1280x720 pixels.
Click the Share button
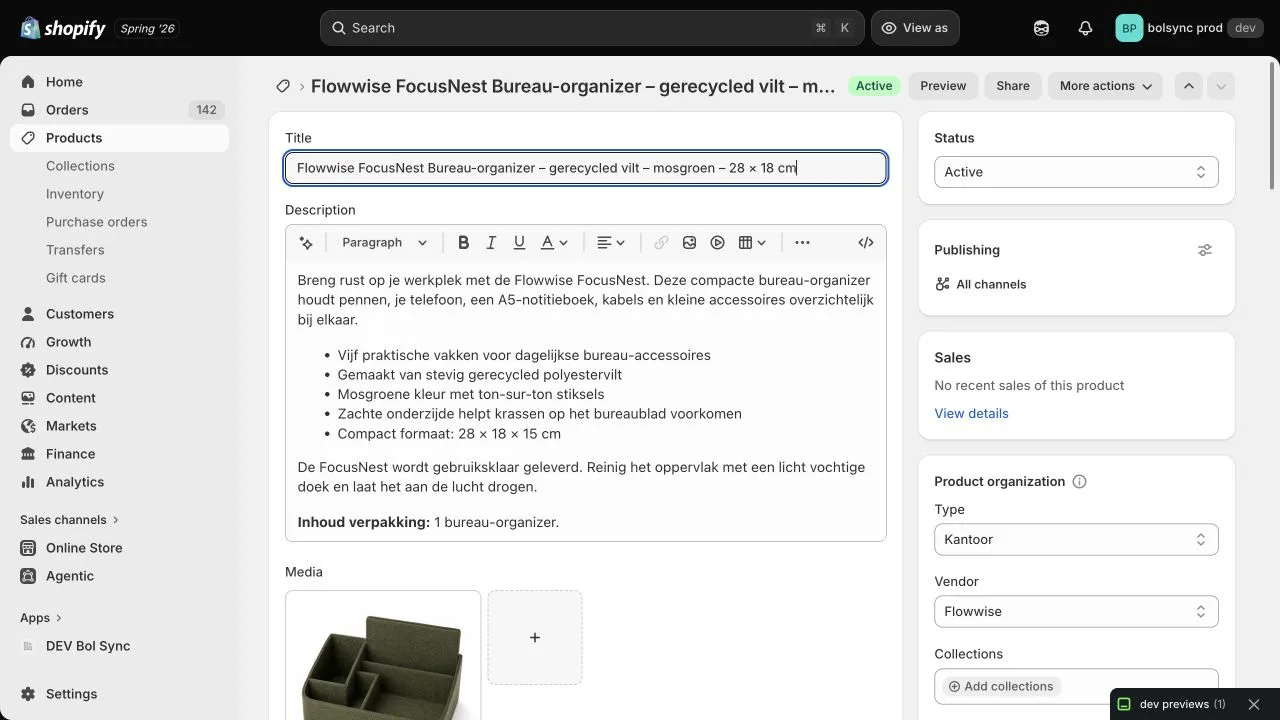click(1013, 86)
